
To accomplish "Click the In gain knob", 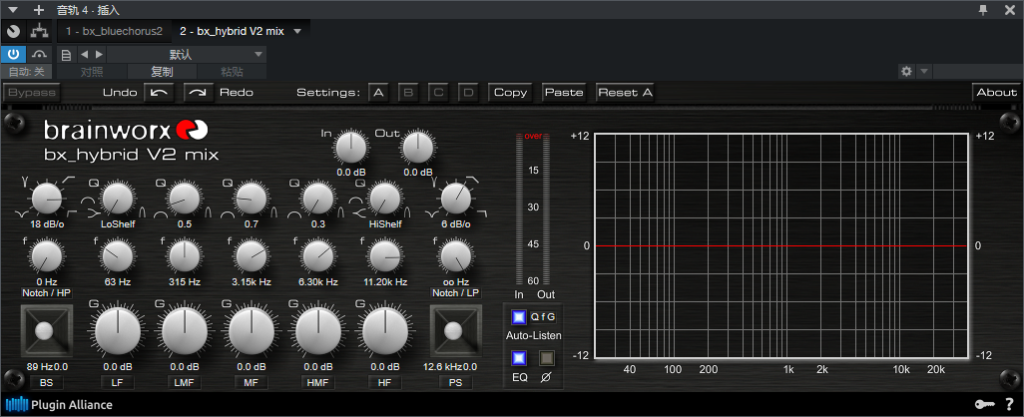I will coord(351,146).
